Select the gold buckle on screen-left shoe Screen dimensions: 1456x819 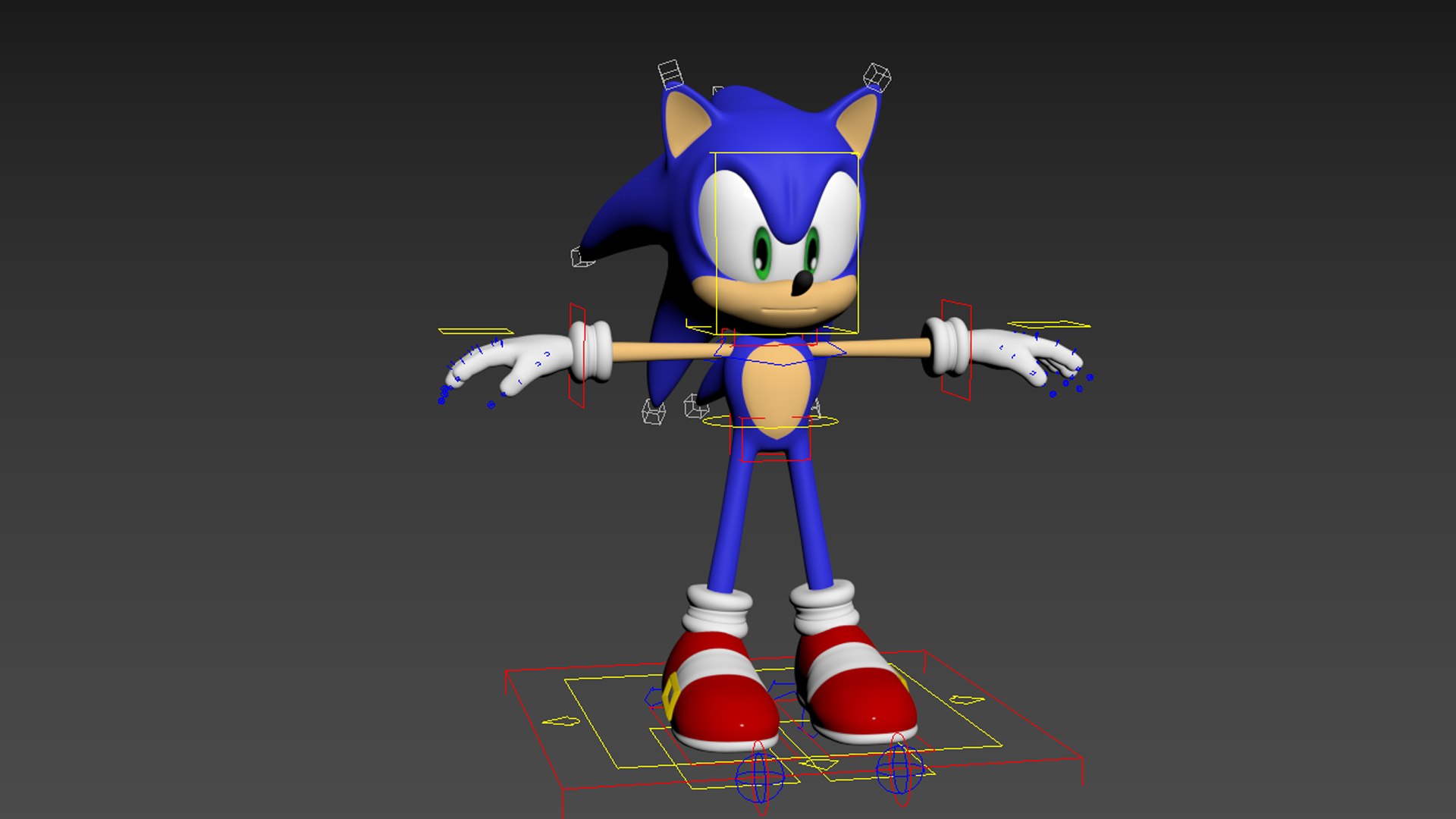point(670,697)
